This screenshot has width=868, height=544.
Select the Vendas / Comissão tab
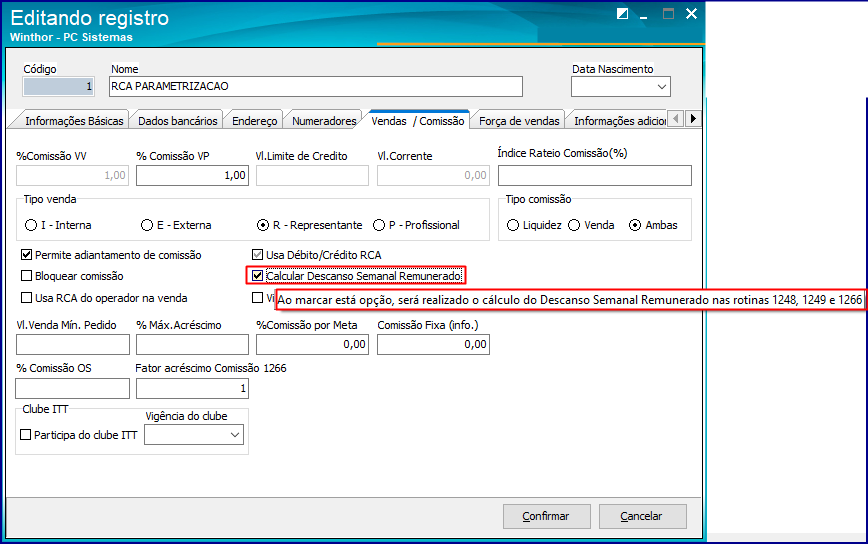[x=418, y=121]
